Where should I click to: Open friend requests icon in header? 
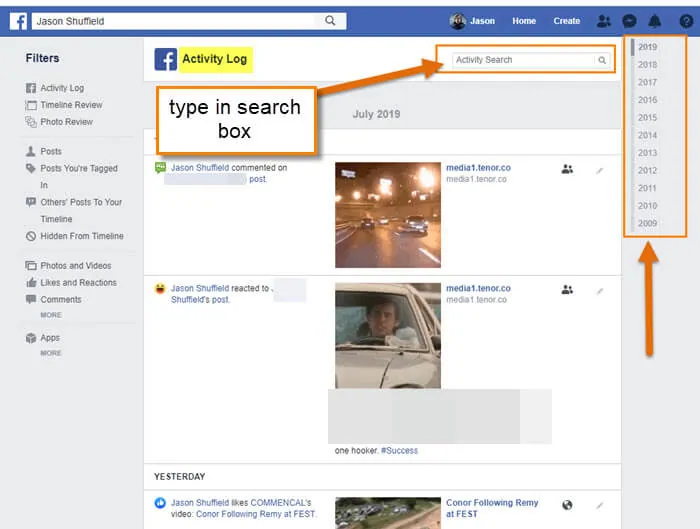[x=604, y=21]
